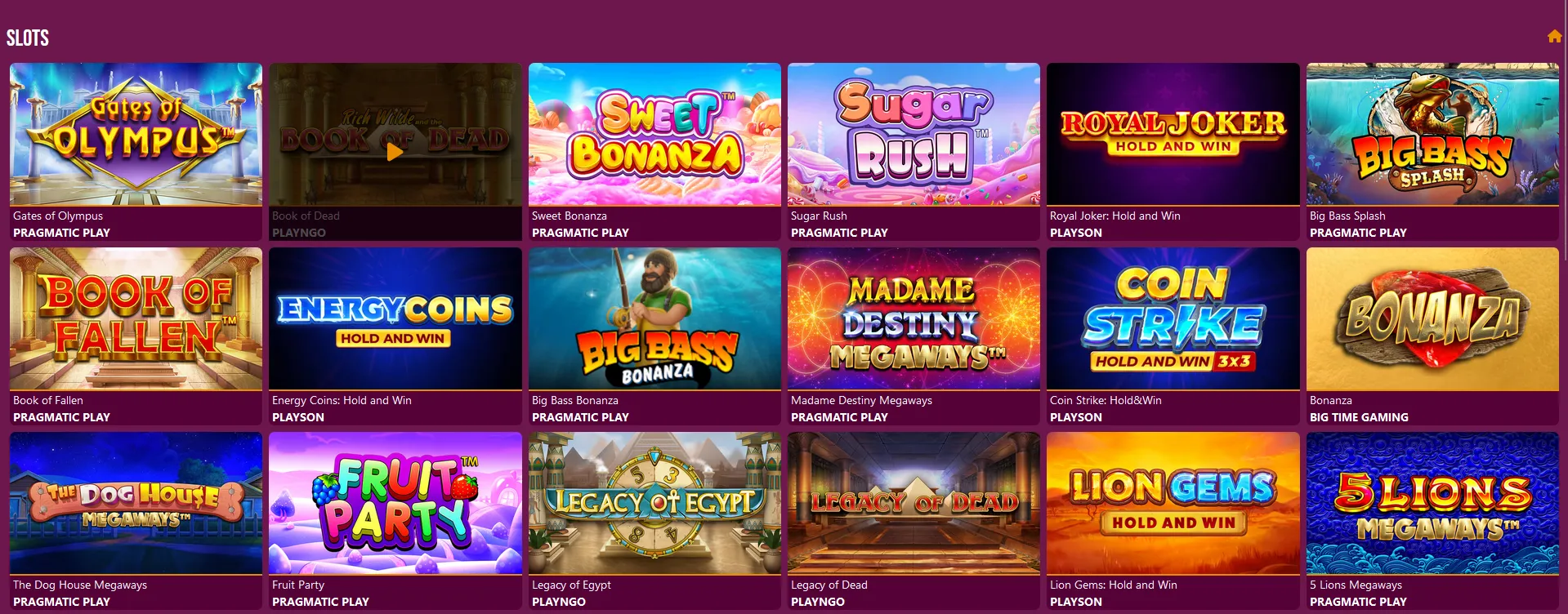The height and width of the screenshot is (614, 1568).
Task: Click the Coin Strike Hold&Win title link
Action: click(1106, 400)
